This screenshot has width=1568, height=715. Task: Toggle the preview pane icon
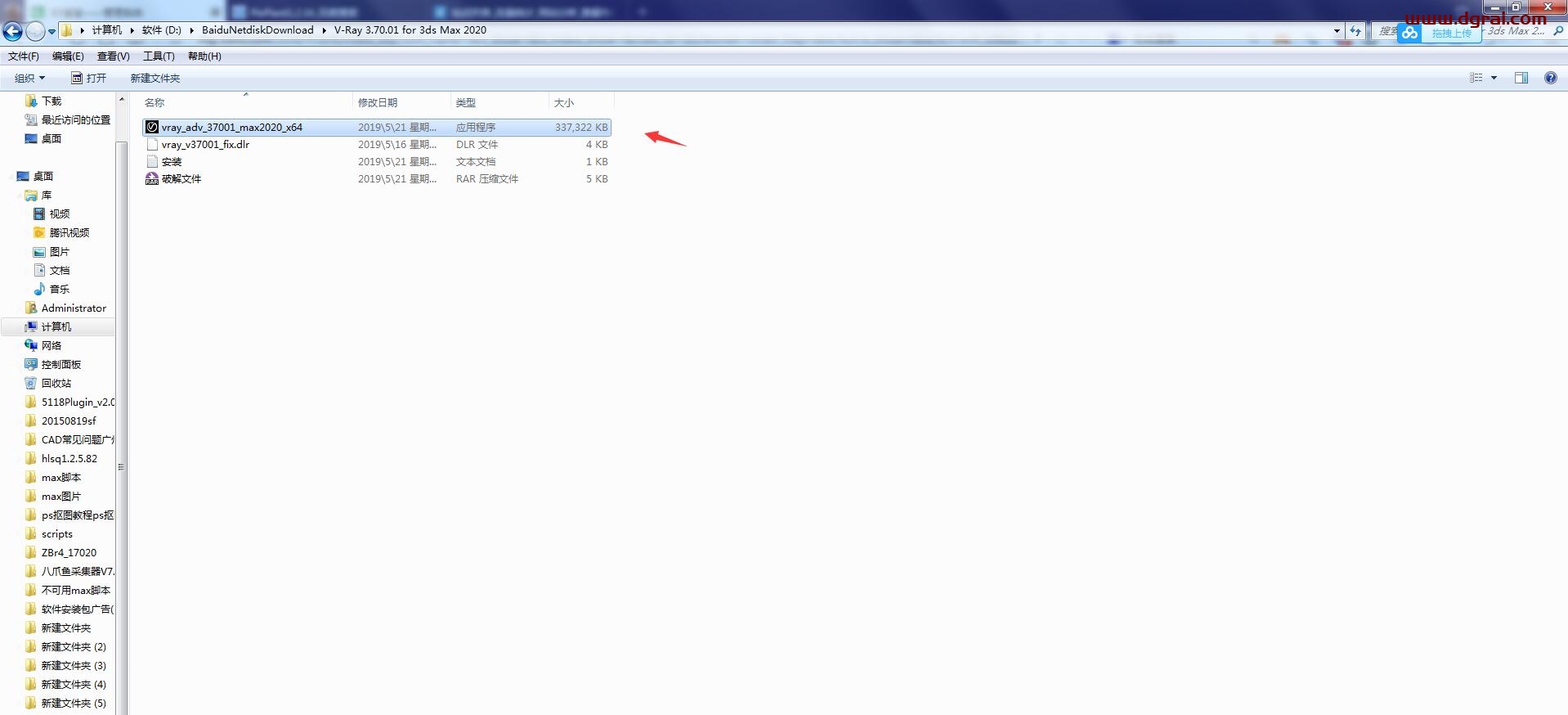pos(1521,78)
